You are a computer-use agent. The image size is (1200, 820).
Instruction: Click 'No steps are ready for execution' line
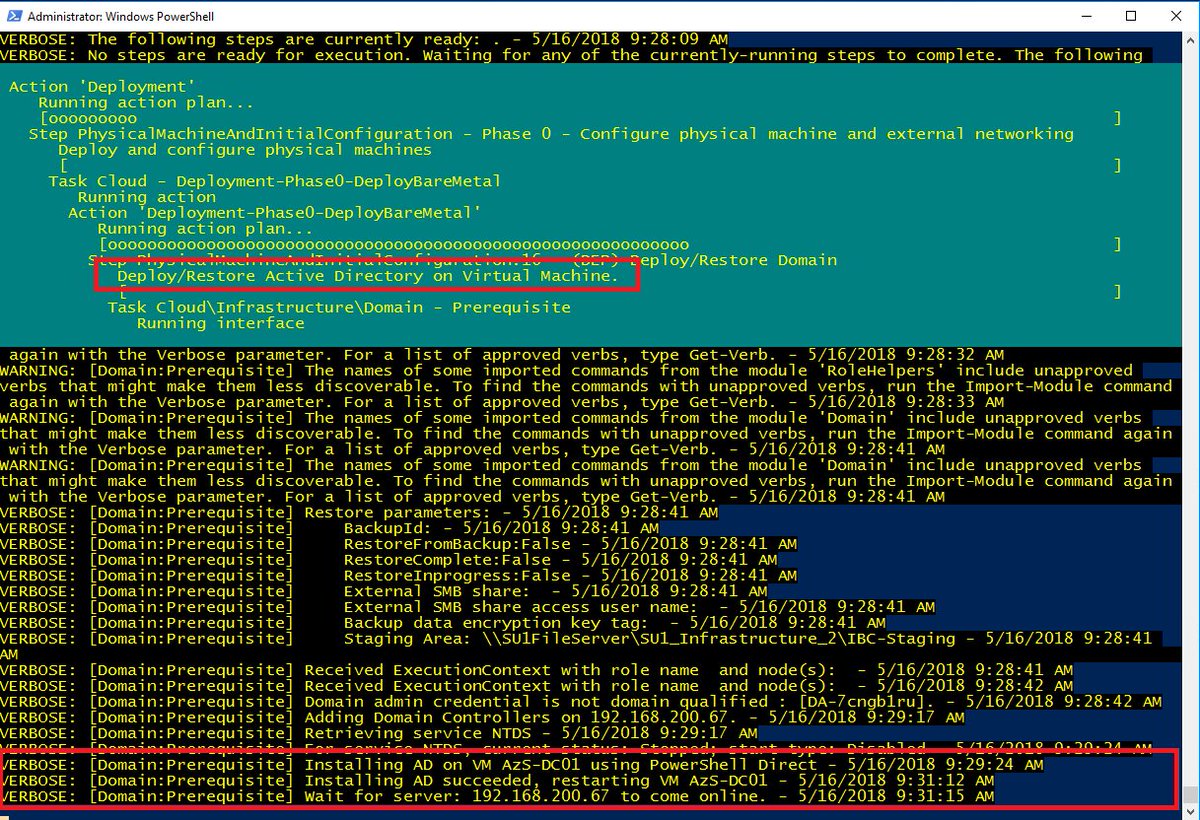click(x=571, y=55)
